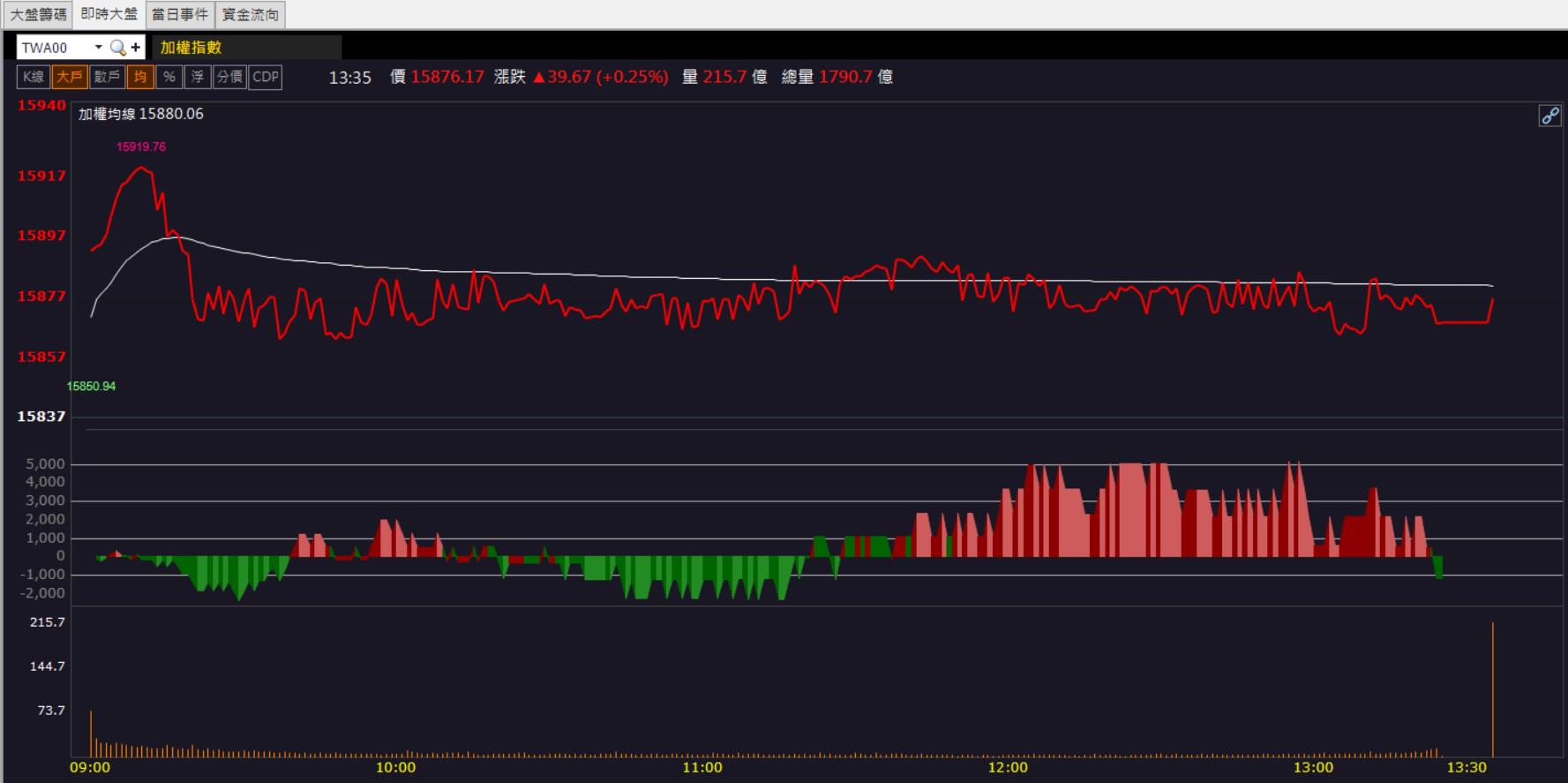The width and height of the screenshot is (1568, 783).
Task: Click the 15837 bottom price axis label
Action: click(x=41, y=416)
